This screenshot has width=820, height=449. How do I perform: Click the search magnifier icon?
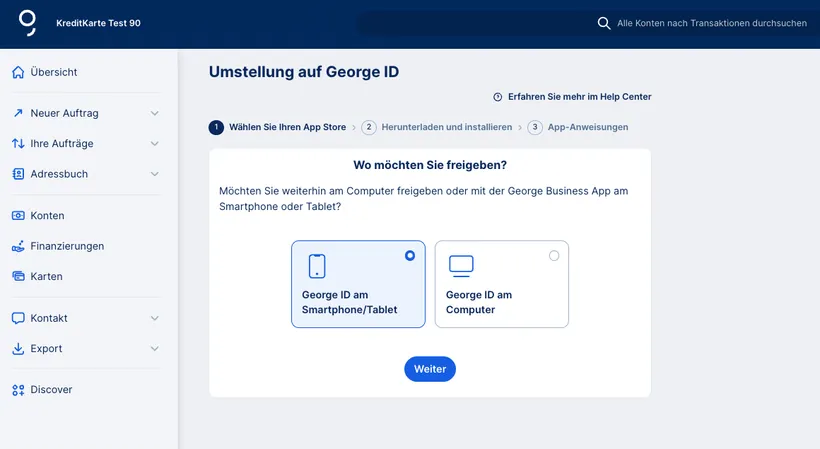click(604, 23)
